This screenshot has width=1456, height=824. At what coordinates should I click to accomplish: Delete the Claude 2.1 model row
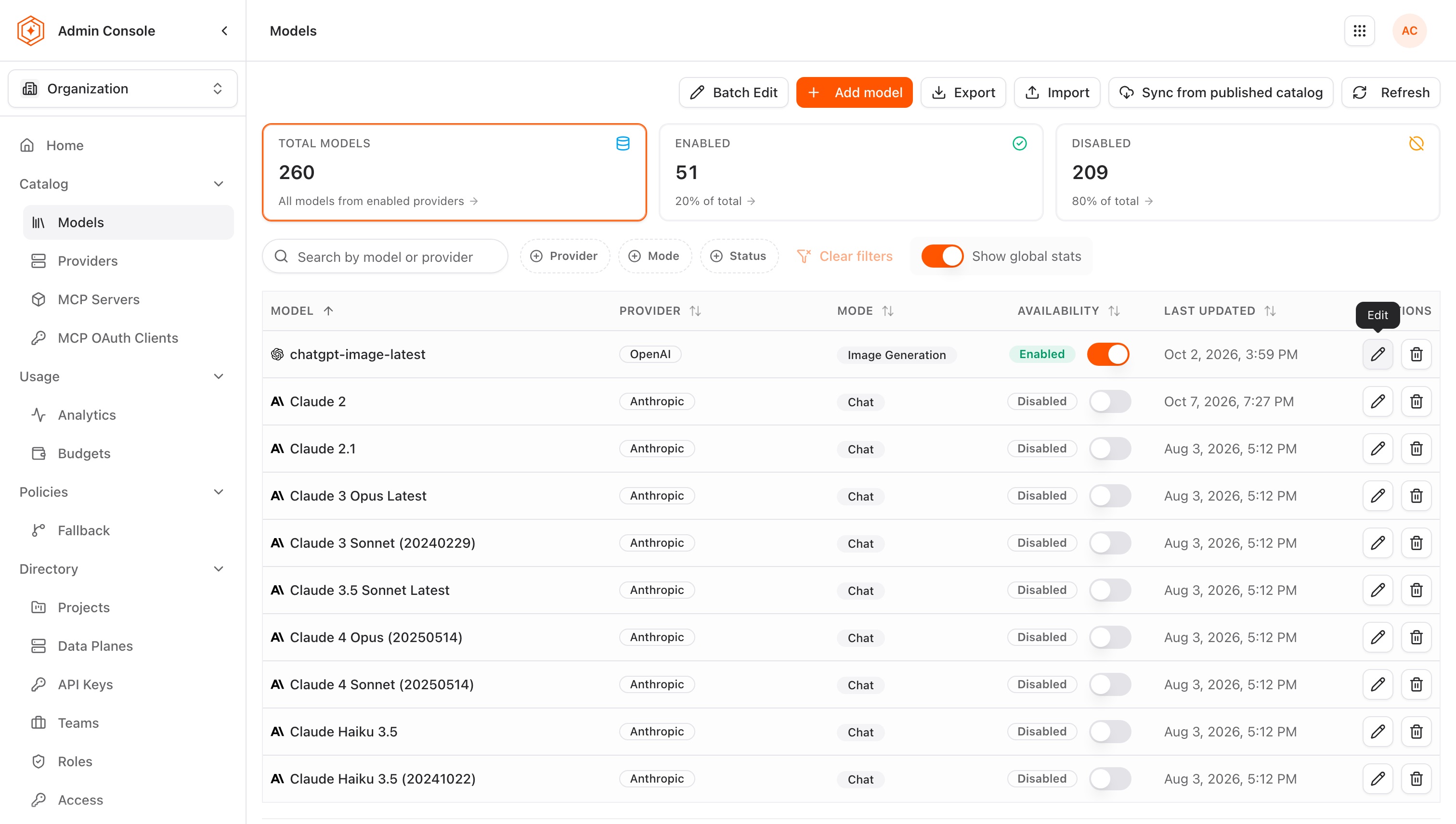click(1416, 449)
